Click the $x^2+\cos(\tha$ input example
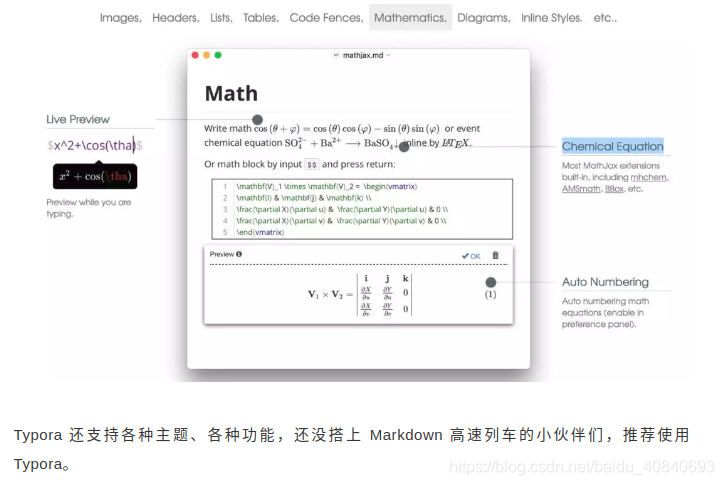724x485 pixels. click(95, 146)
